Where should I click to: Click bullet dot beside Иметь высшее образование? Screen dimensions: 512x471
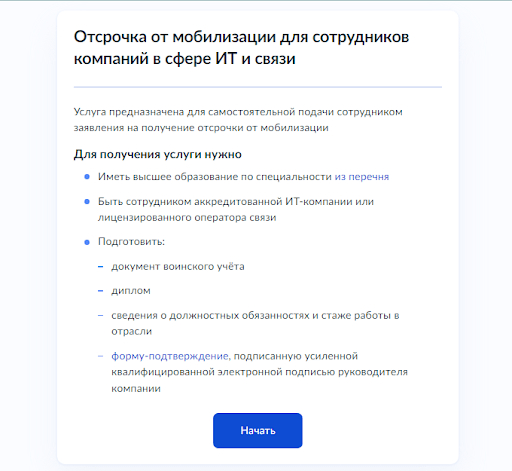coord(87,177)
